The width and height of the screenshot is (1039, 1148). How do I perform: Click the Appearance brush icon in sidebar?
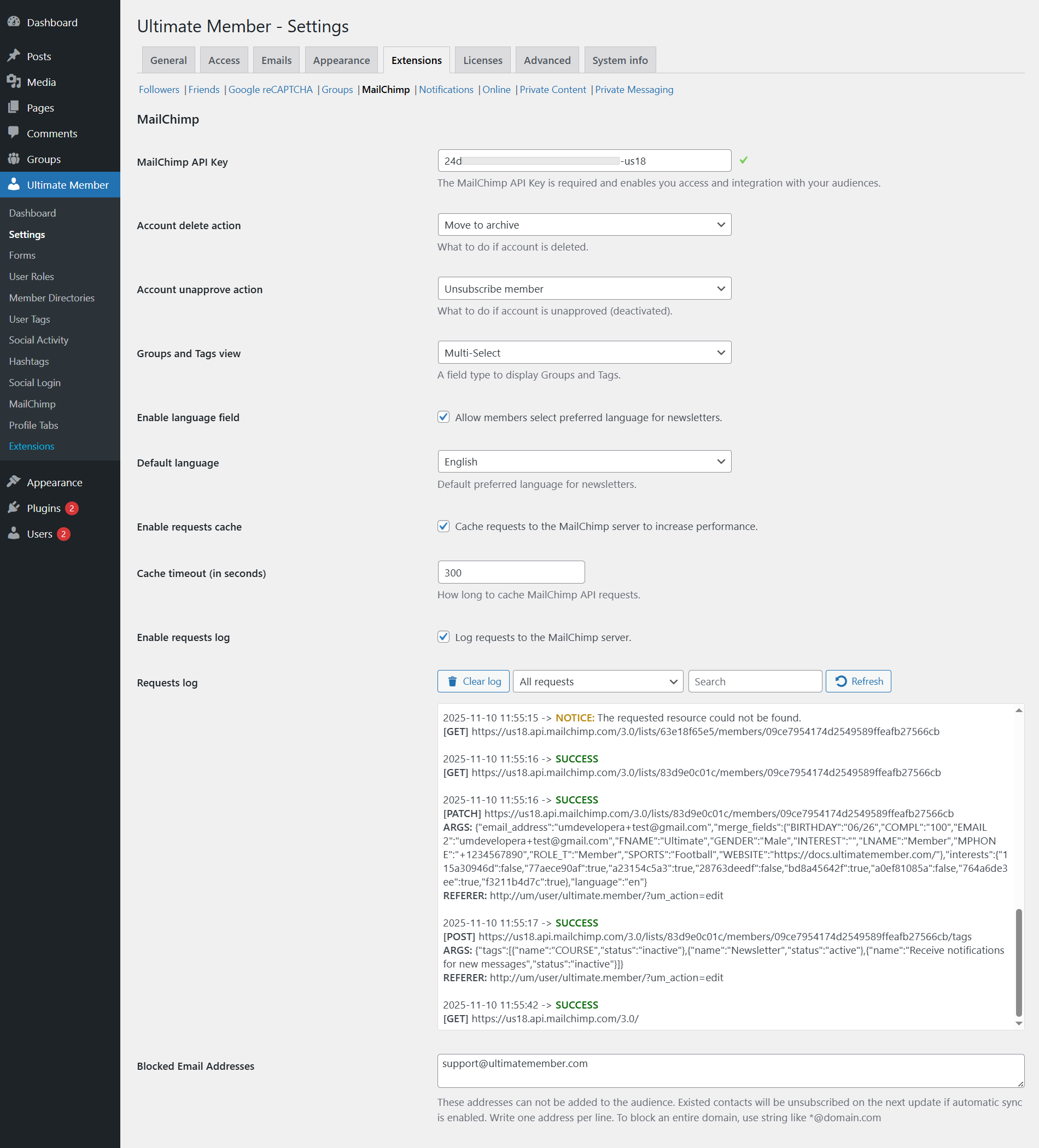coord(14,482)
